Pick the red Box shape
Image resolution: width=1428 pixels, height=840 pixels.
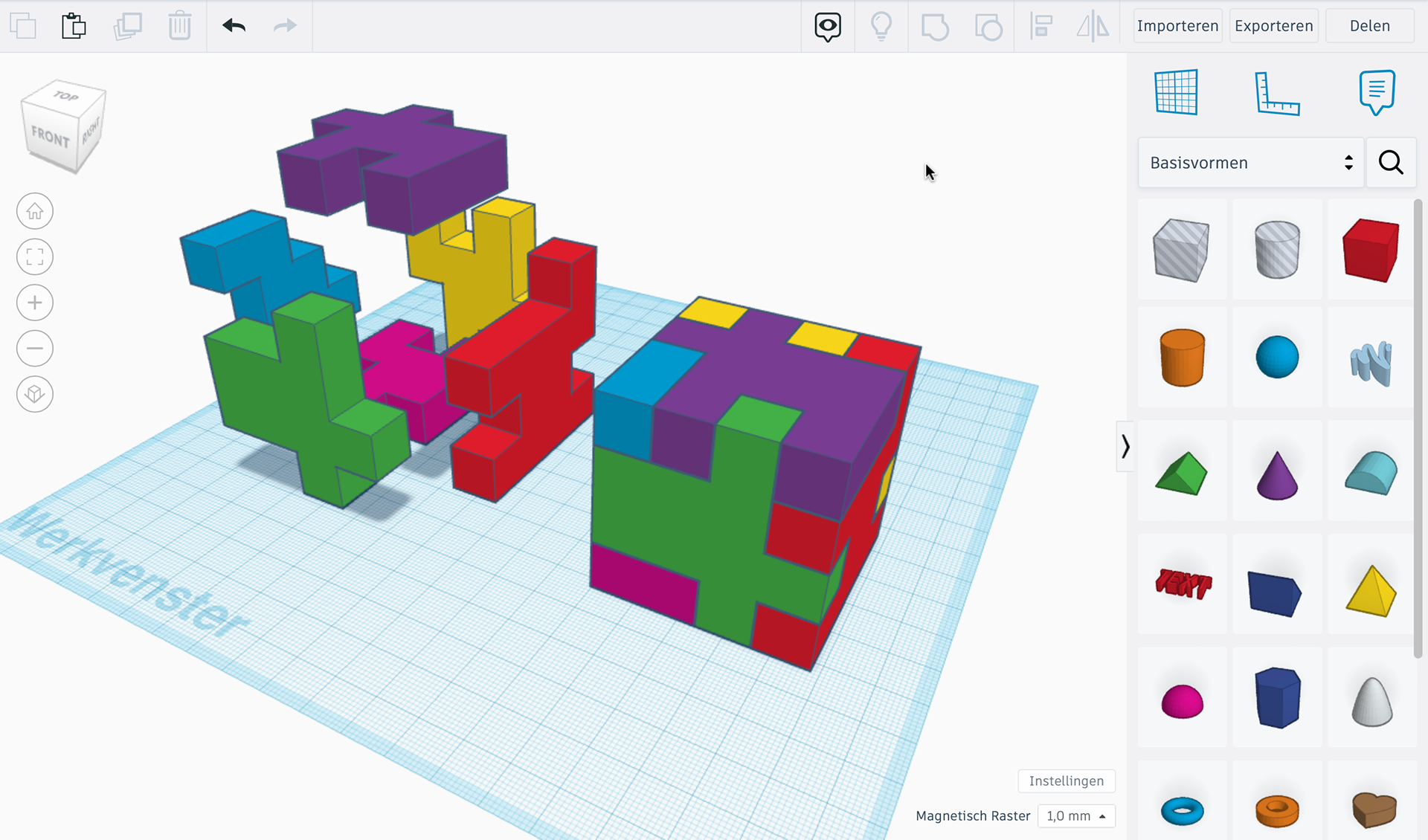[x=1371, y=250]
